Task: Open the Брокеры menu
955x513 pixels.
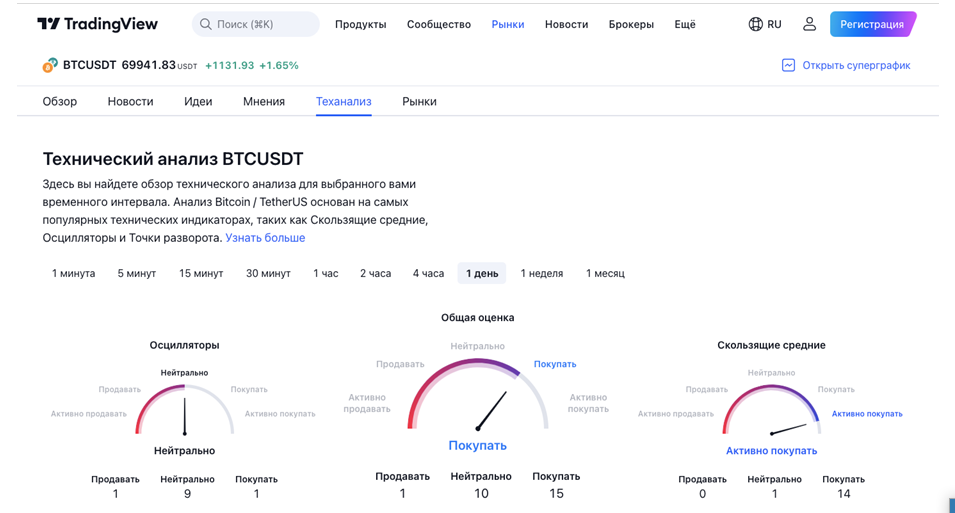Action: tap(631, 24)
